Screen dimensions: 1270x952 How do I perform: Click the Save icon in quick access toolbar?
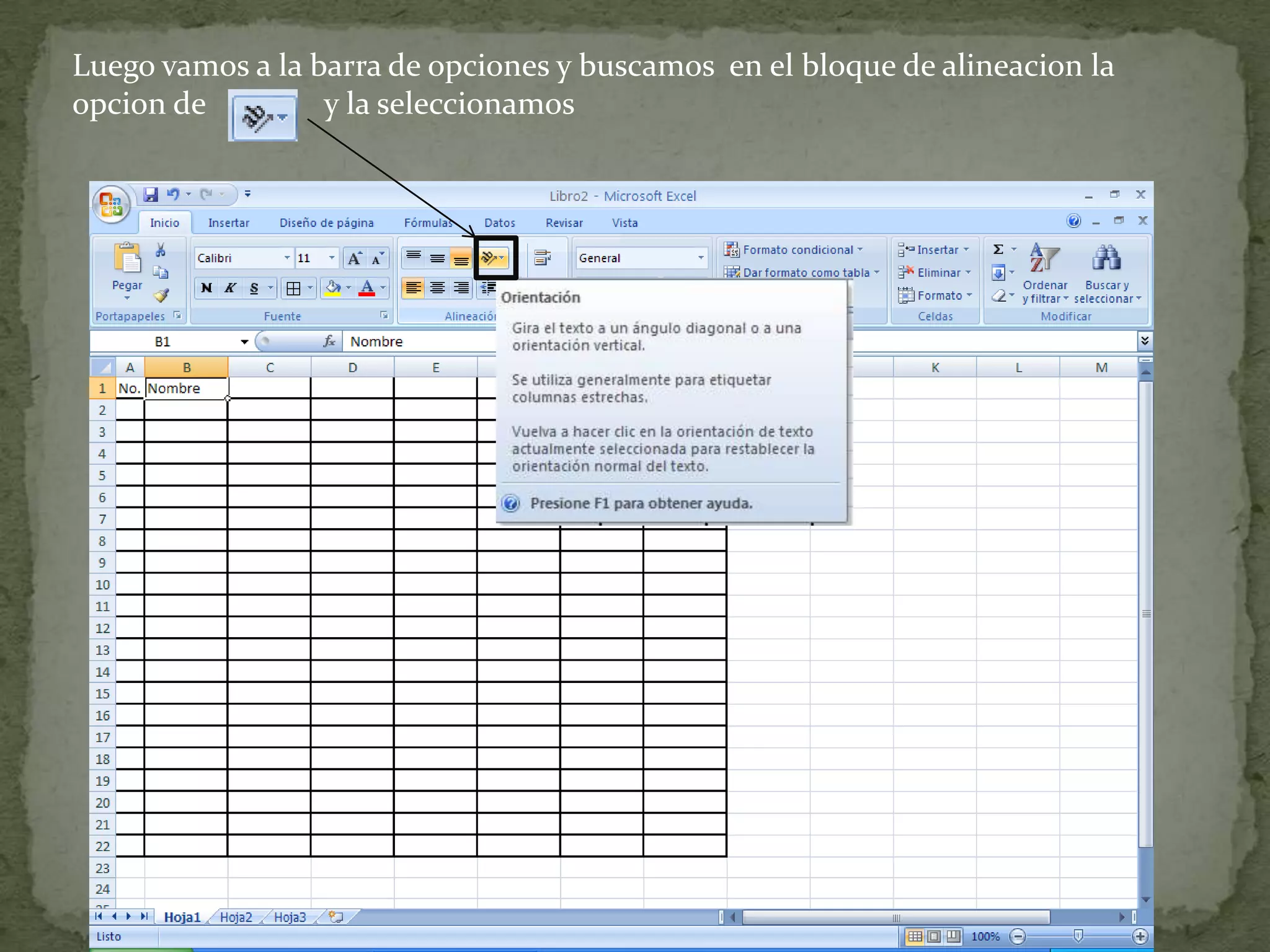[151, 195]
